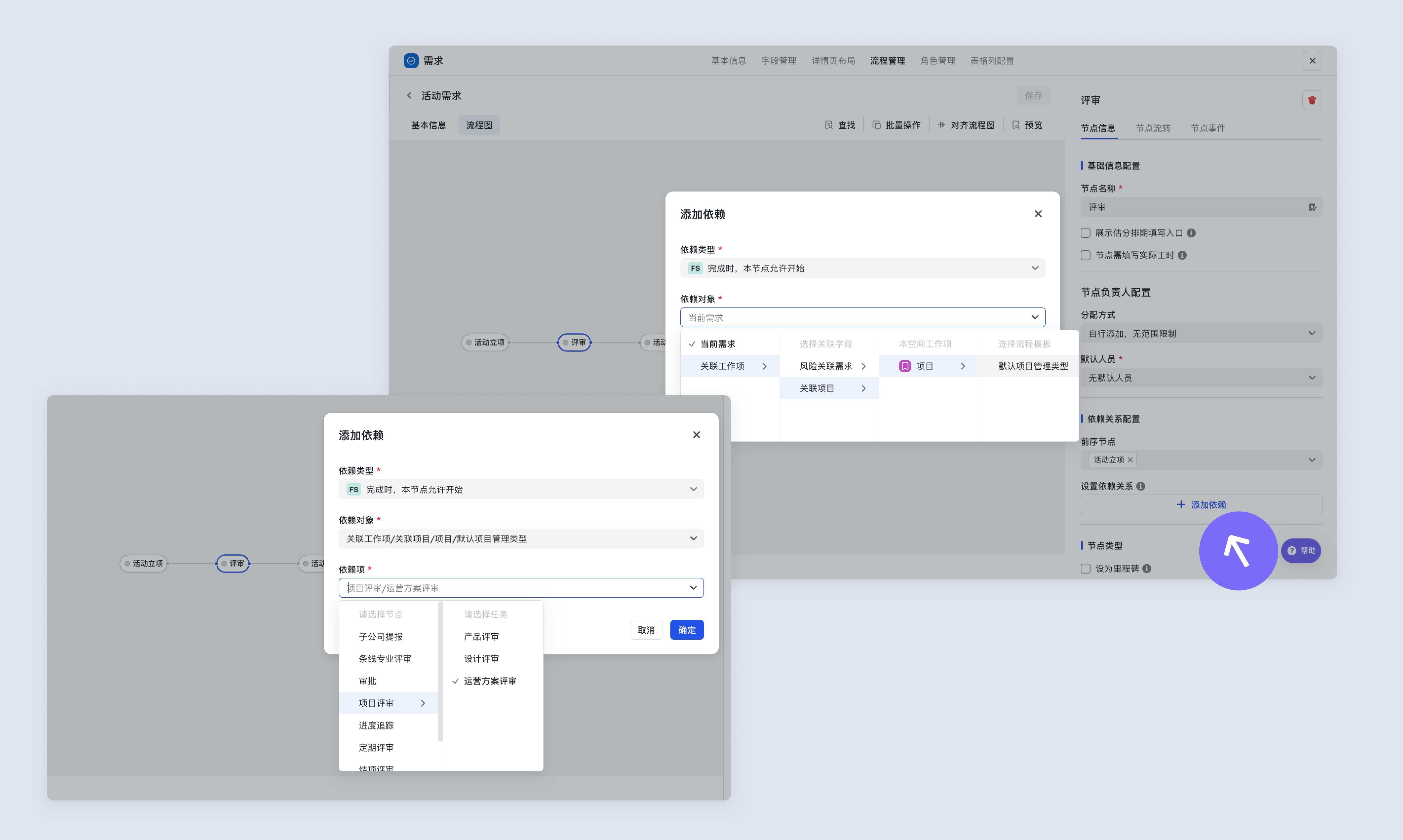
Task: Open the 节点事件 tab
Action: (1208, 129)
